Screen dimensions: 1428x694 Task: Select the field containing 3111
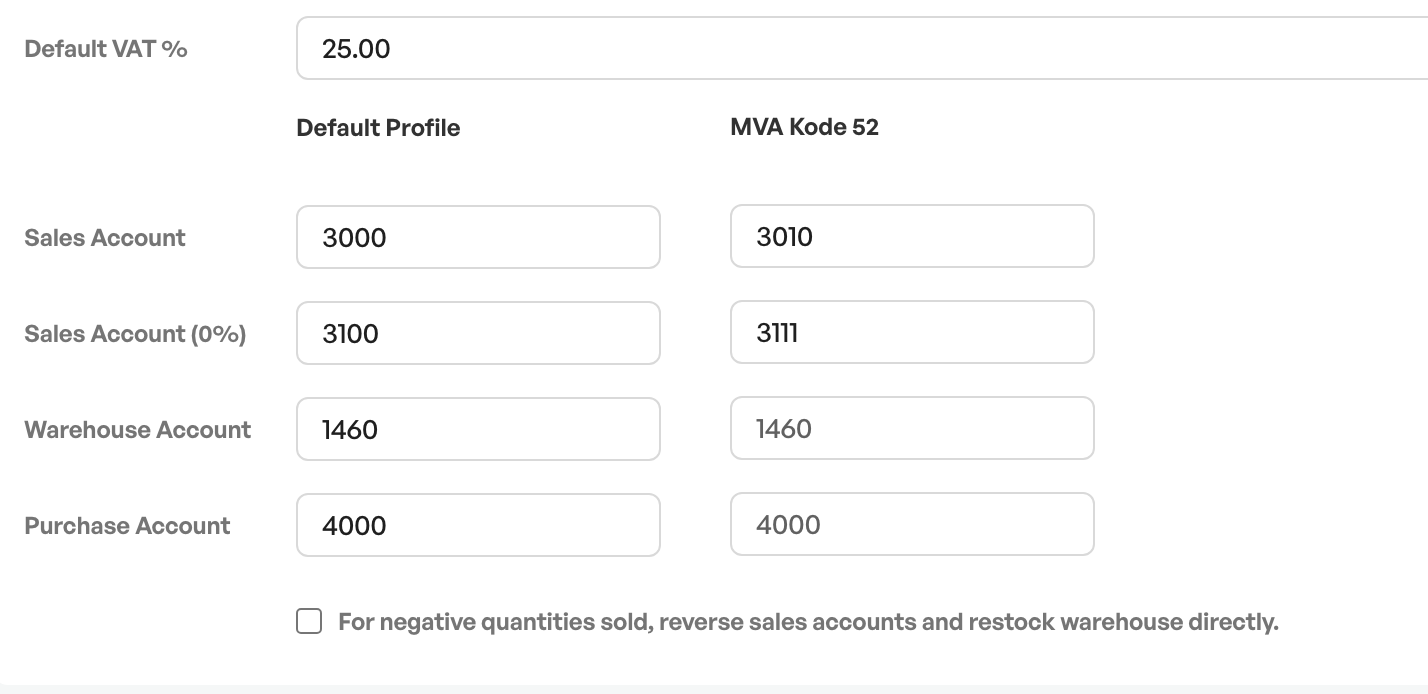[x=912, y=332]
